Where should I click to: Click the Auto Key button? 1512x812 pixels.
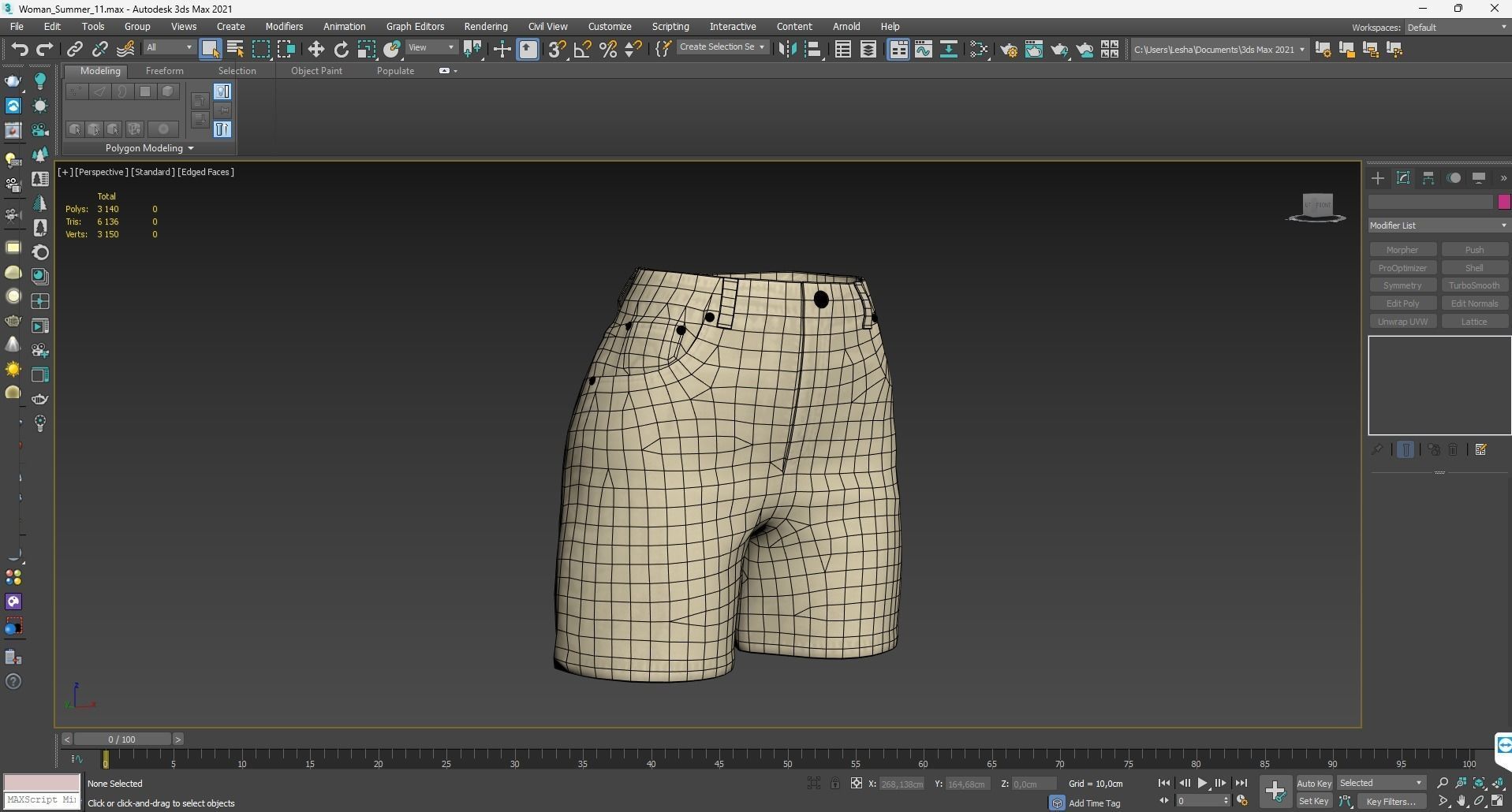click(1314, 783)
